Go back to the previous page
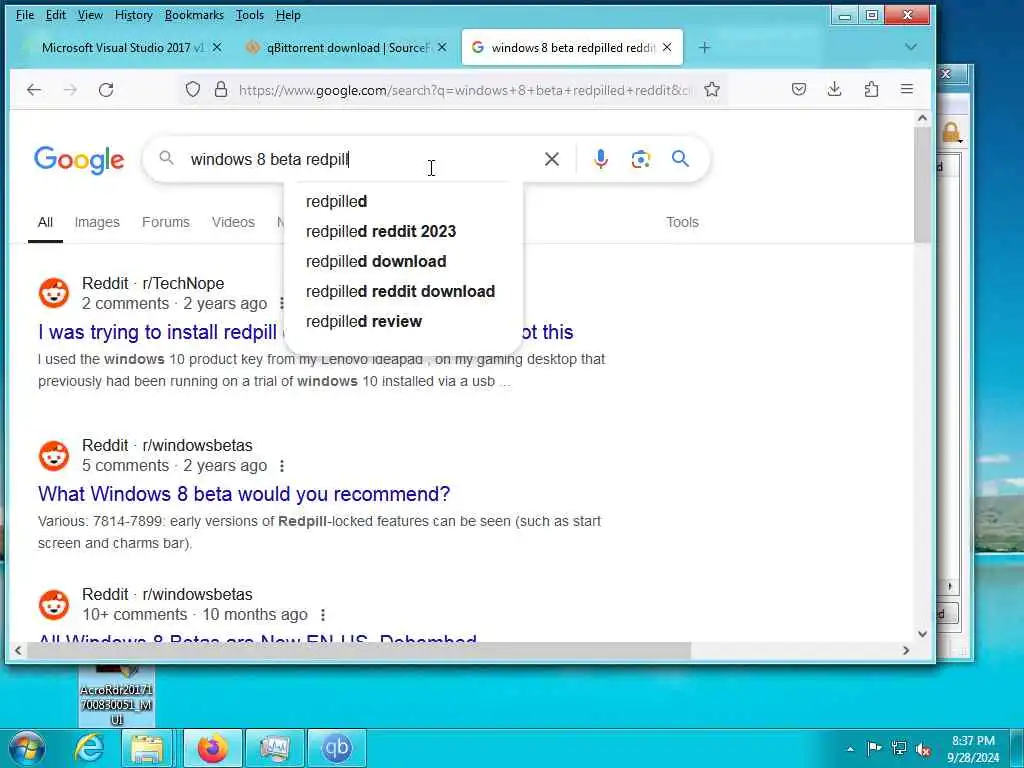The width and height of the screenshot is (1024, 768). tap(34, 89)
